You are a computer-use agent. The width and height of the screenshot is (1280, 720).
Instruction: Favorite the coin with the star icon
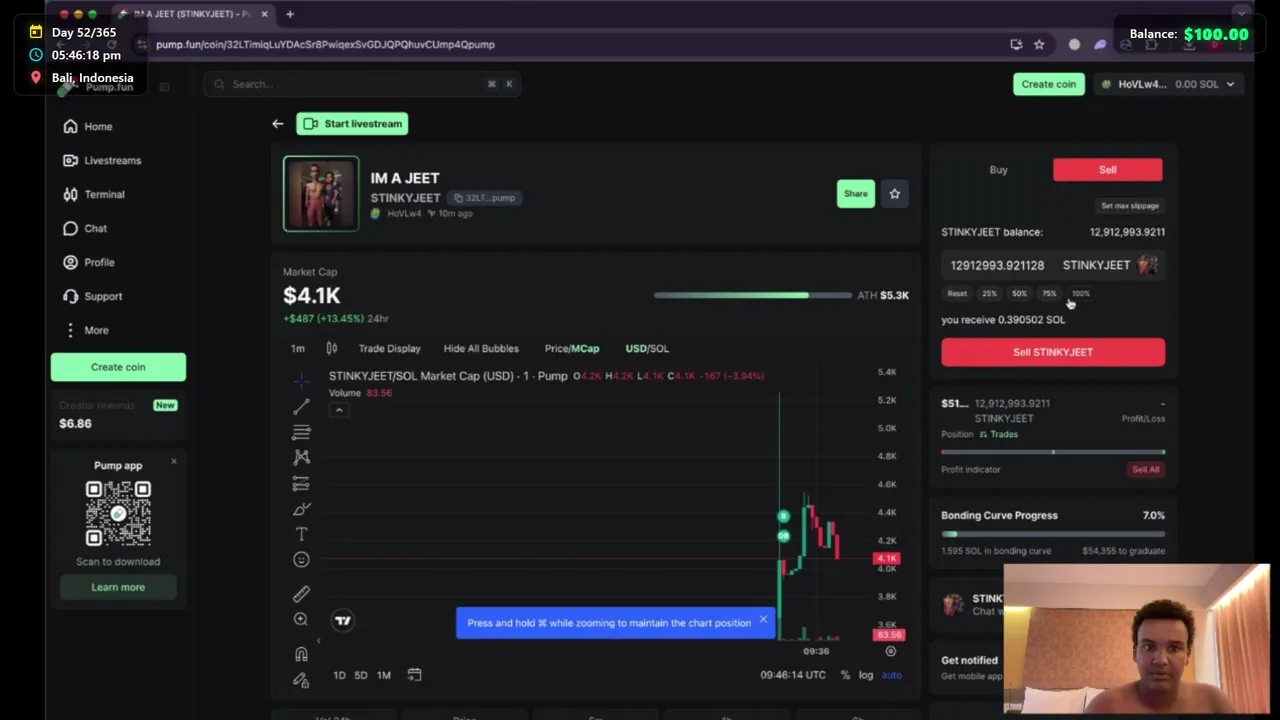pyautogui.click(x=895, y=194)
